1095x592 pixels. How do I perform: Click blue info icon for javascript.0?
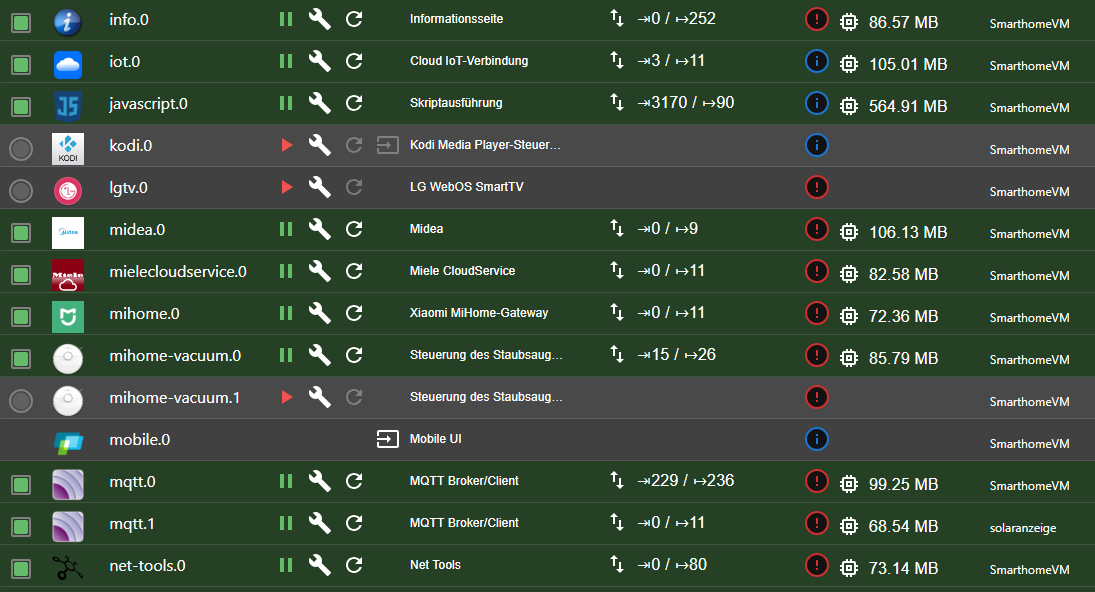[817, 103]
